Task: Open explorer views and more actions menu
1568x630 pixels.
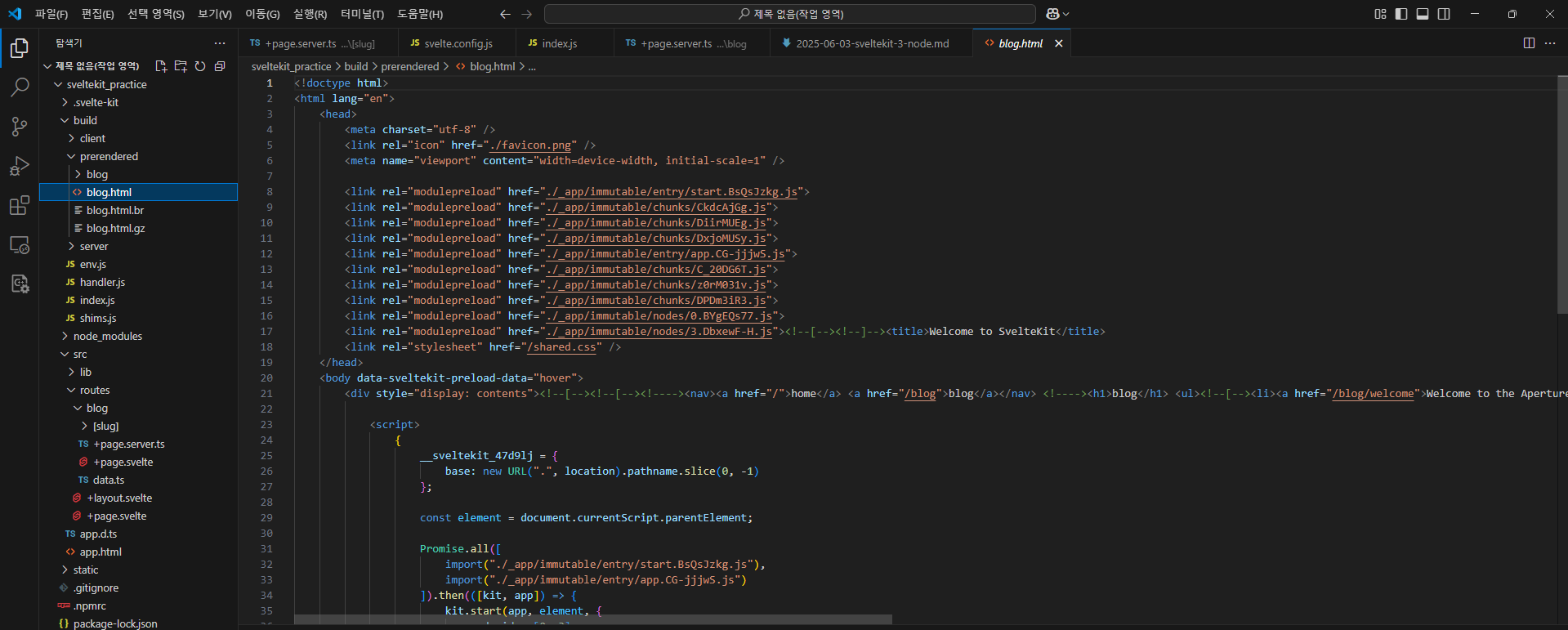Action: (x=220, y=43)
